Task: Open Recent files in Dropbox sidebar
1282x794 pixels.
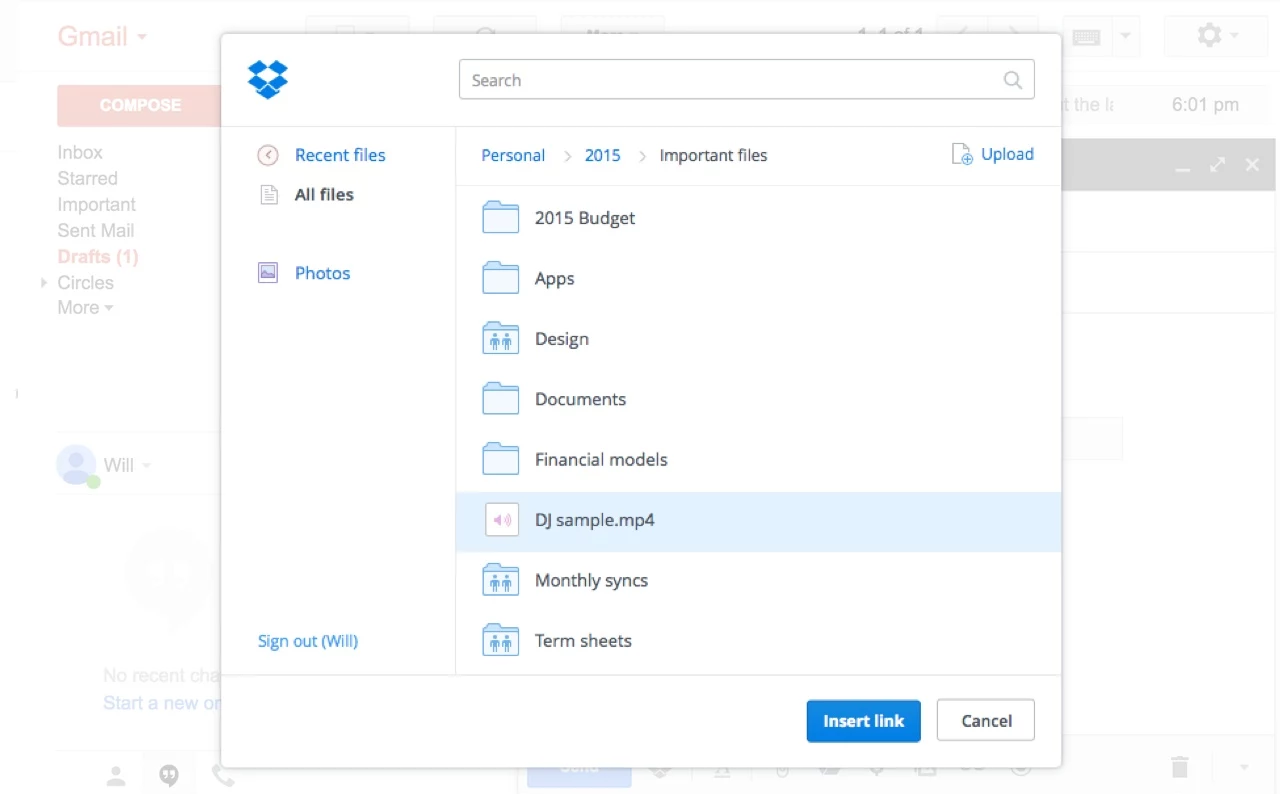Action: pos(340,155)
